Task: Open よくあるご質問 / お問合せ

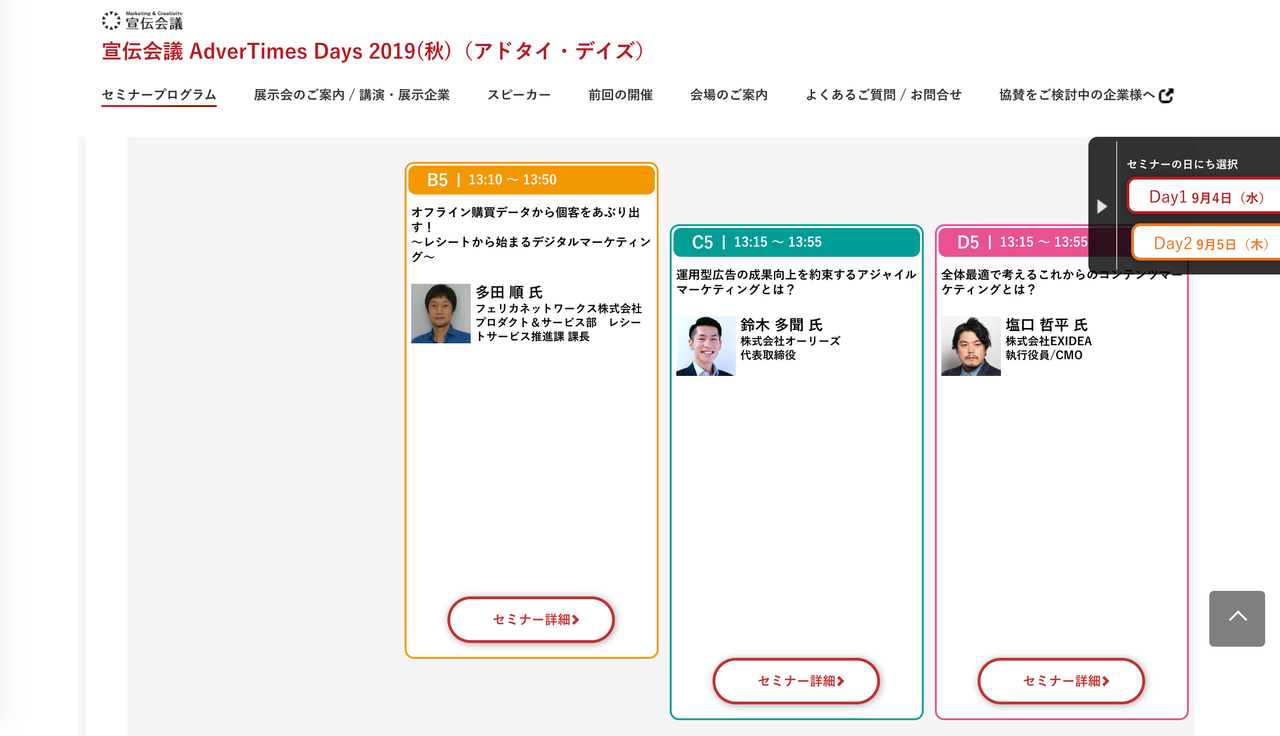Action: (884, 94)
